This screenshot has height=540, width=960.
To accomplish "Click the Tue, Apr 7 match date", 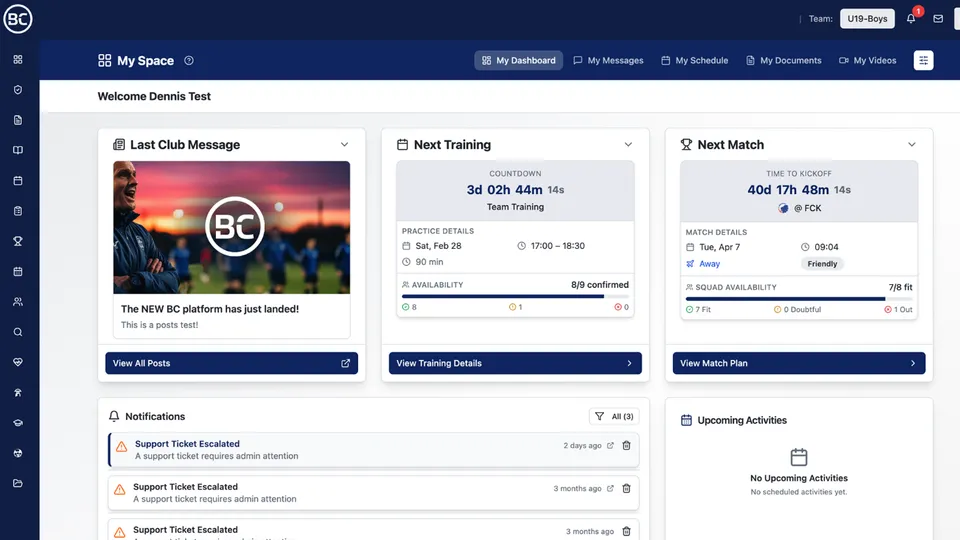I will coord(719,247).
